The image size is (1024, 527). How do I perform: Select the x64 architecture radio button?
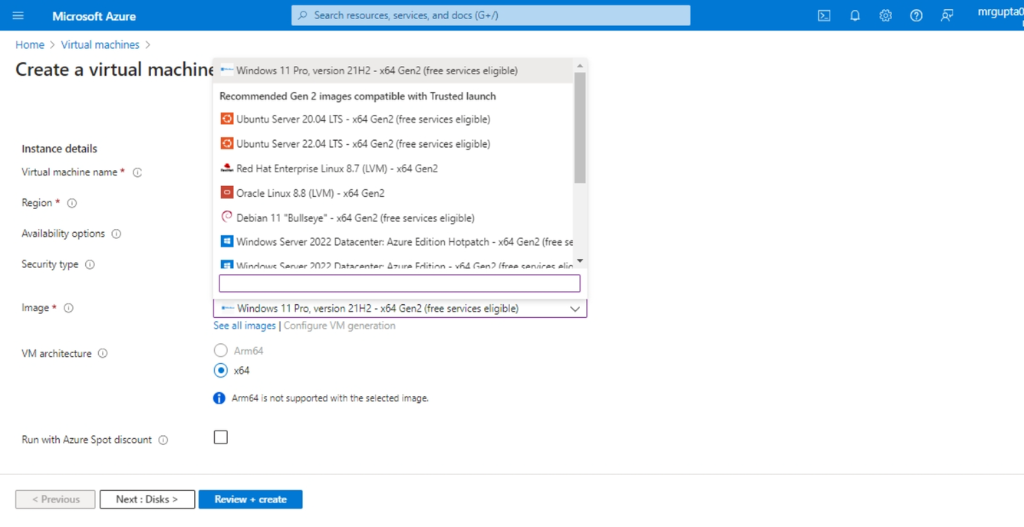[221, 370]
